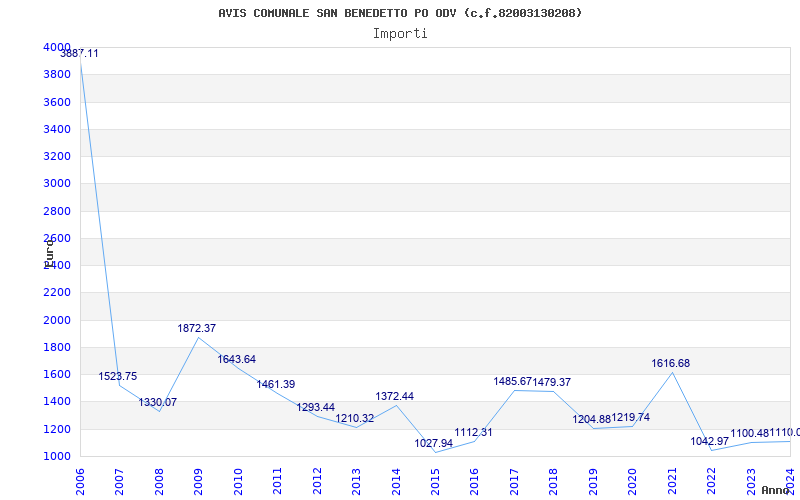Click the 1872.37 peak value label
The image size is (800, 500).
coord(197,328)
